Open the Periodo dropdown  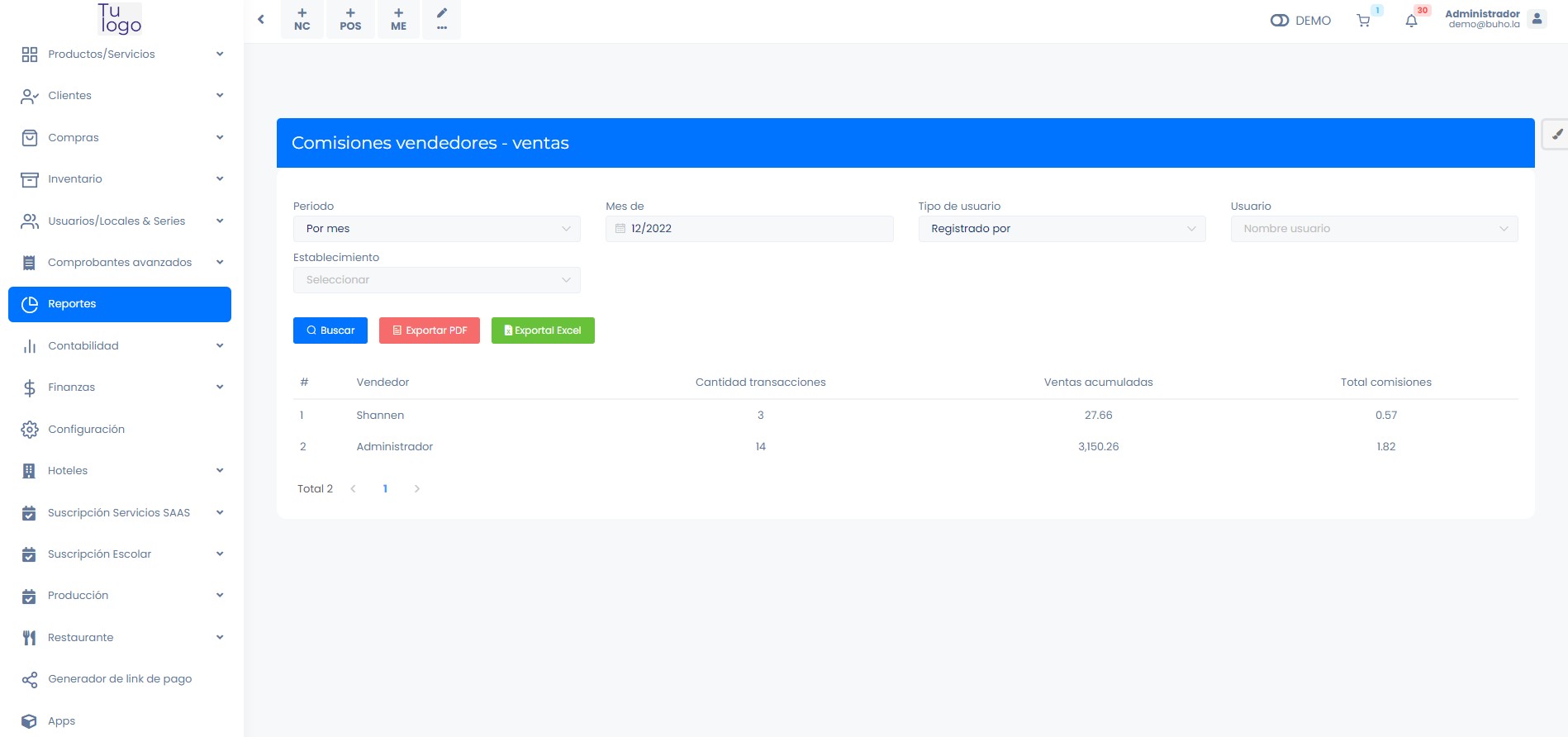[436, 229]
